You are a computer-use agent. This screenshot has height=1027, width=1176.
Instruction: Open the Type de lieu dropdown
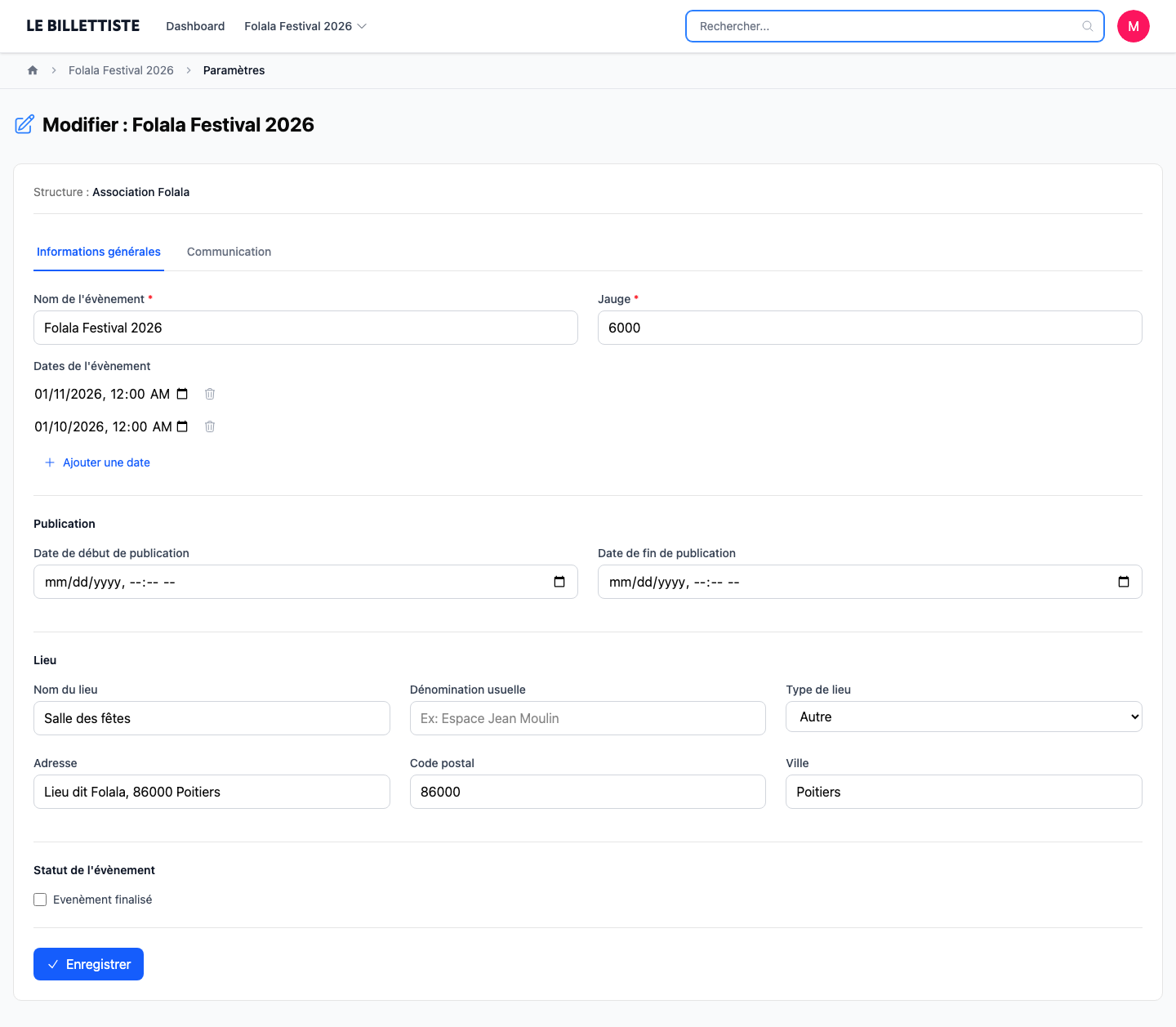[964, 717]
